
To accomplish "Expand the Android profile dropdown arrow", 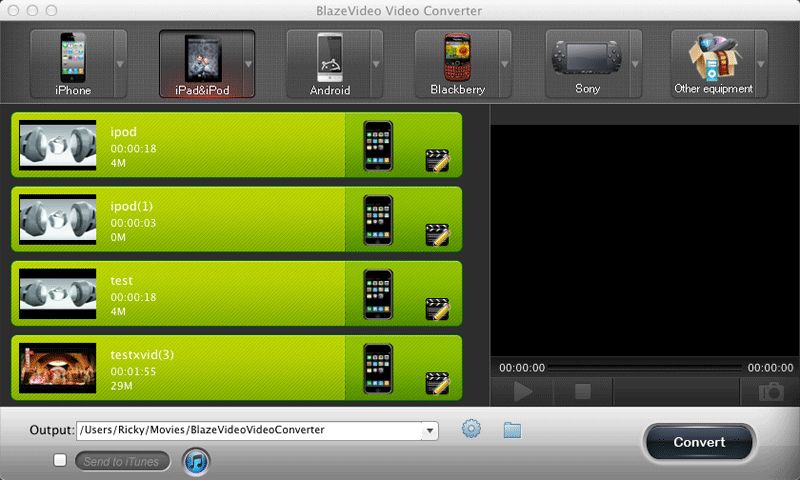I will (x=377, y=64).
